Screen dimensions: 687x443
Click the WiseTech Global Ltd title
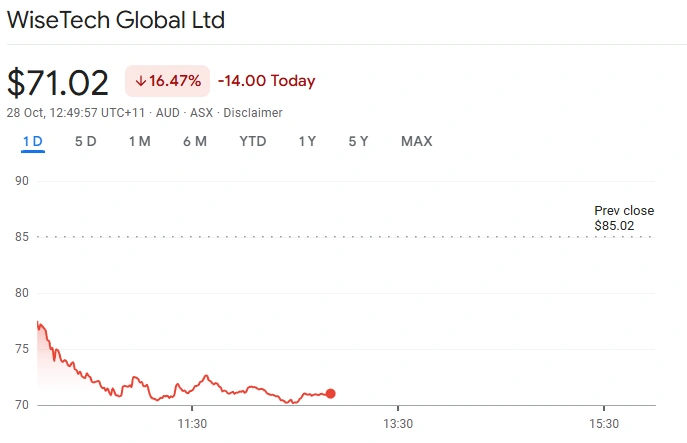pyautogui.click(x=116, y=20)
